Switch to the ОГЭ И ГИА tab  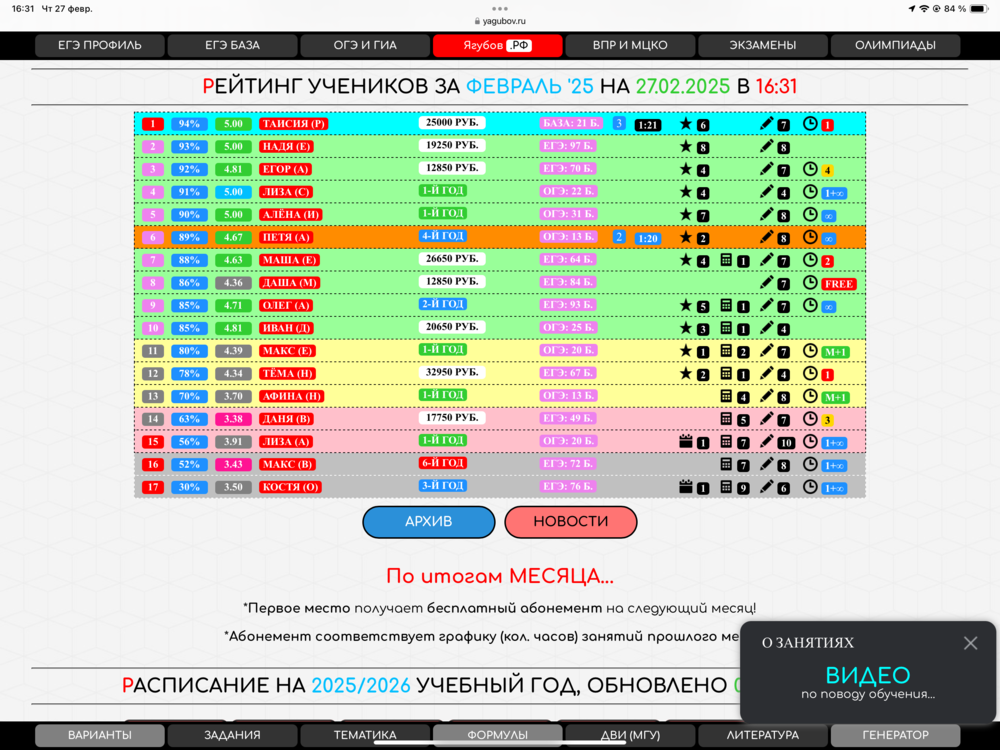coord(365,45)
